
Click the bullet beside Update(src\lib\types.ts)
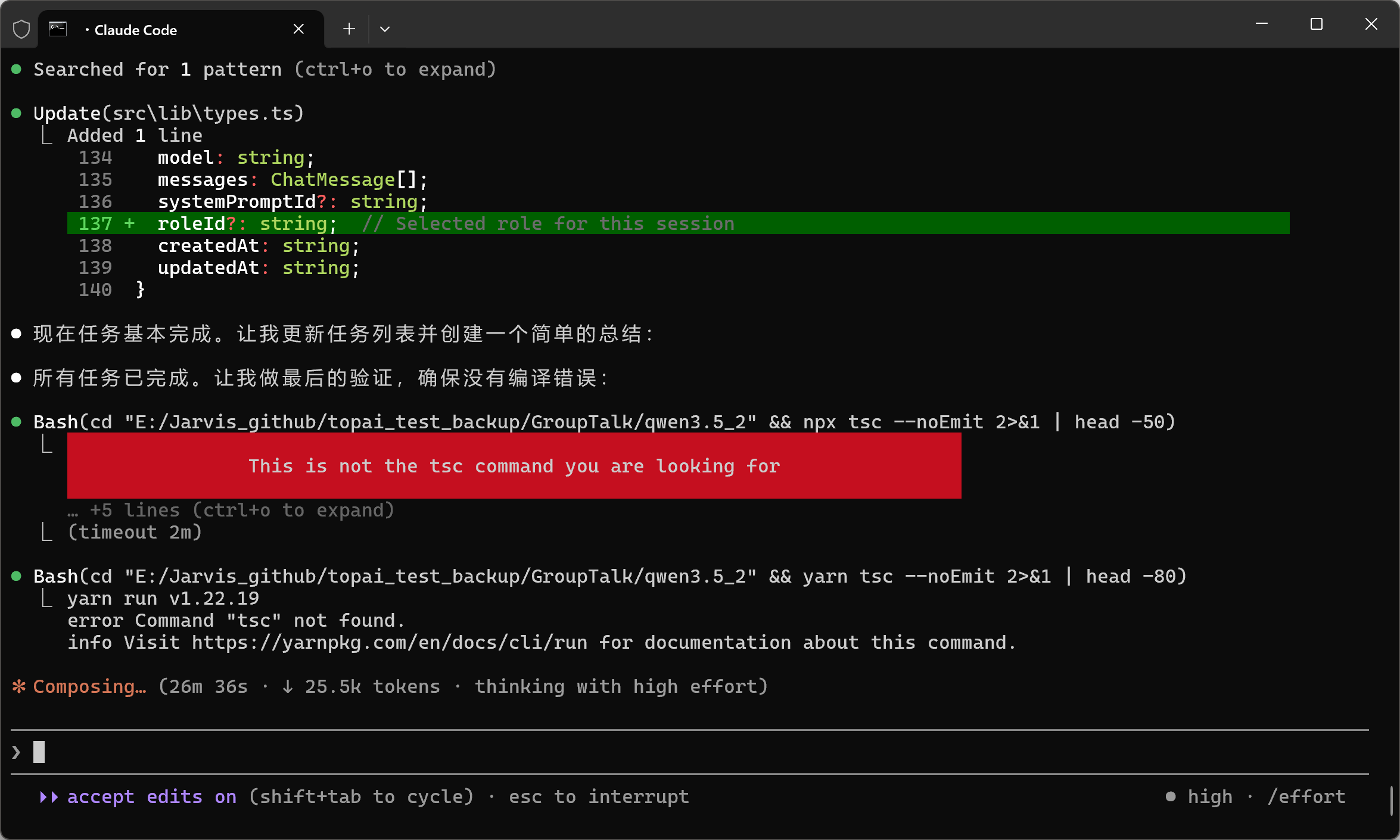pyautogui.click(x=16, y=112)
